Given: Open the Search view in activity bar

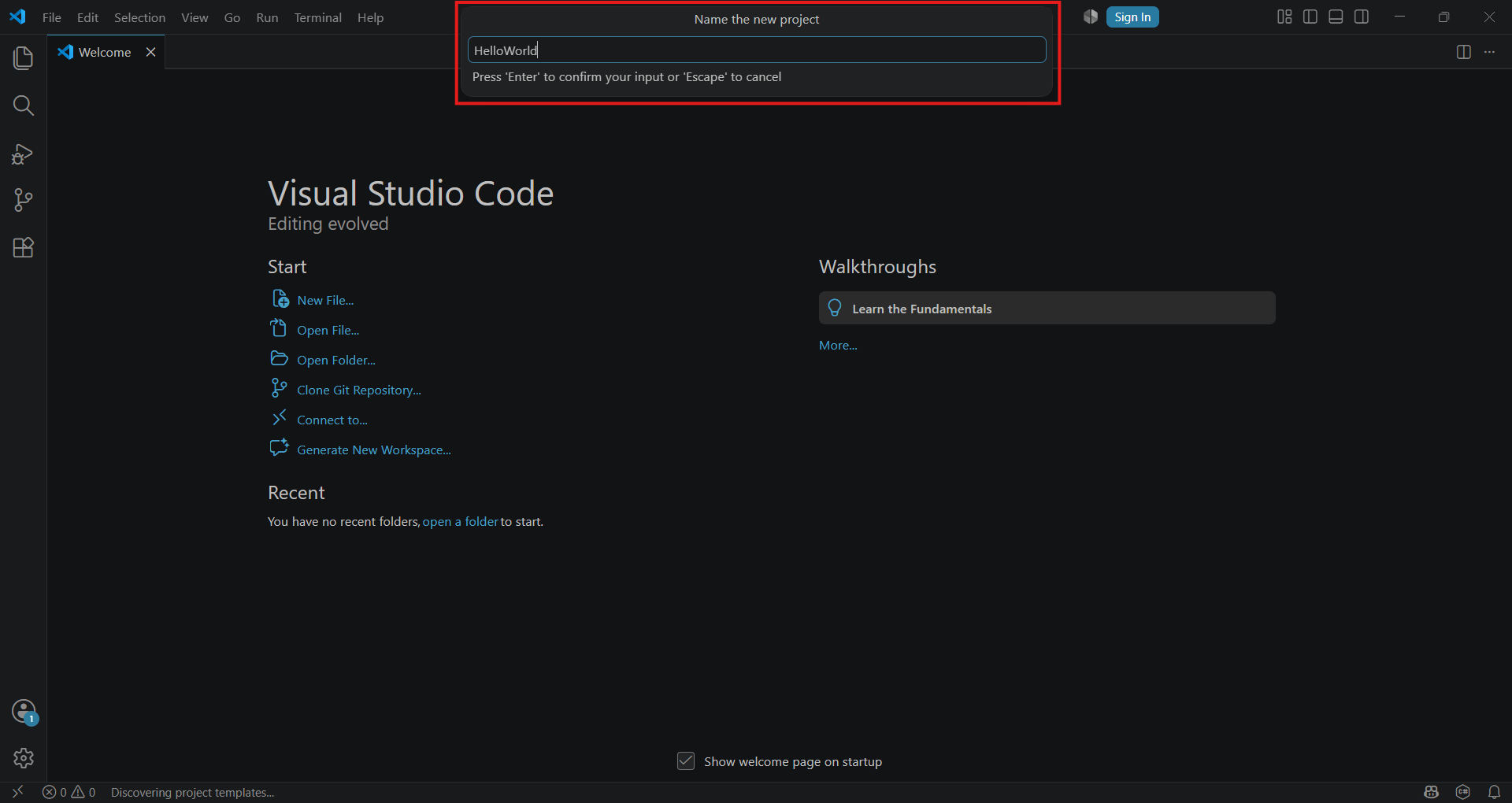Looking at the screenshot, I should pos(24,105).
